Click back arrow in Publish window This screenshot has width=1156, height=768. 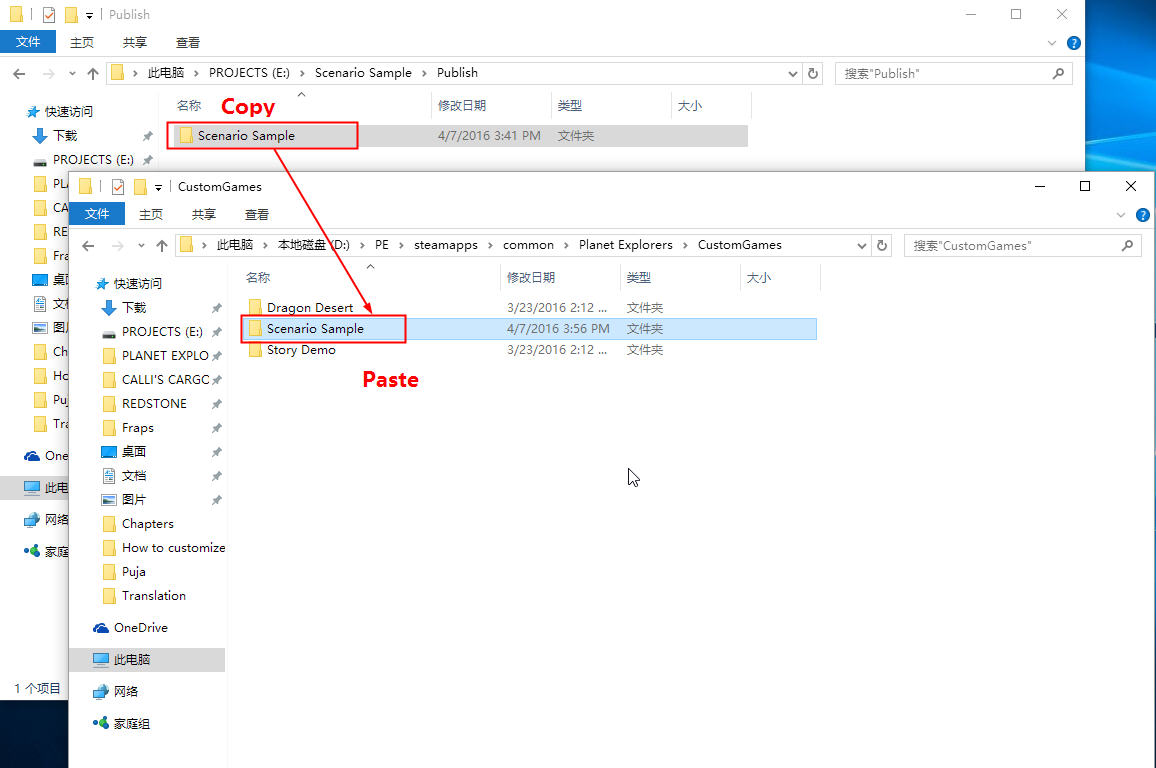click(19, 74)
